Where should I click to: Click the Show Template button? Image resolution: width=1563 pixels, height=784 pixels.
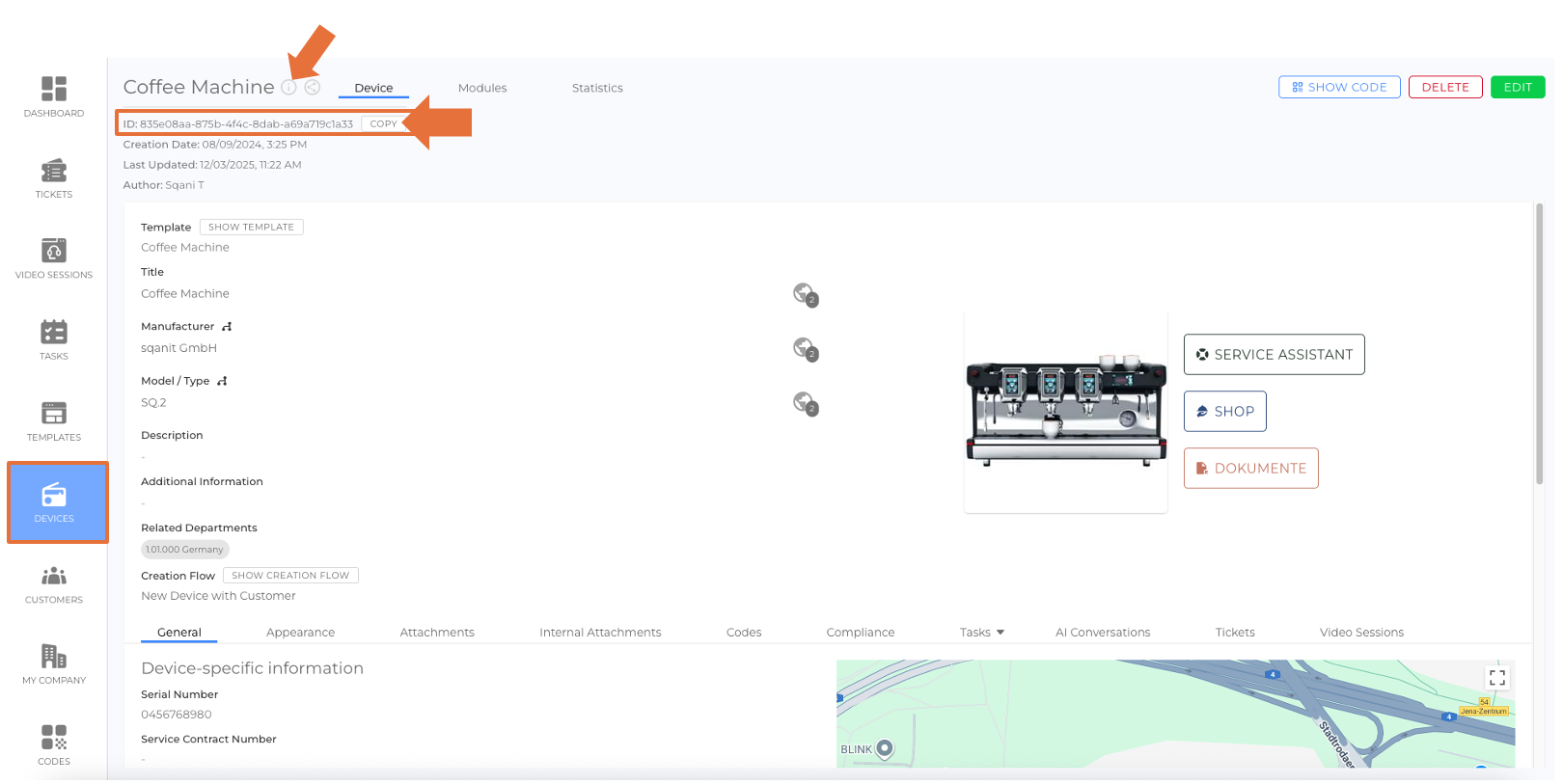coord(251,228)
